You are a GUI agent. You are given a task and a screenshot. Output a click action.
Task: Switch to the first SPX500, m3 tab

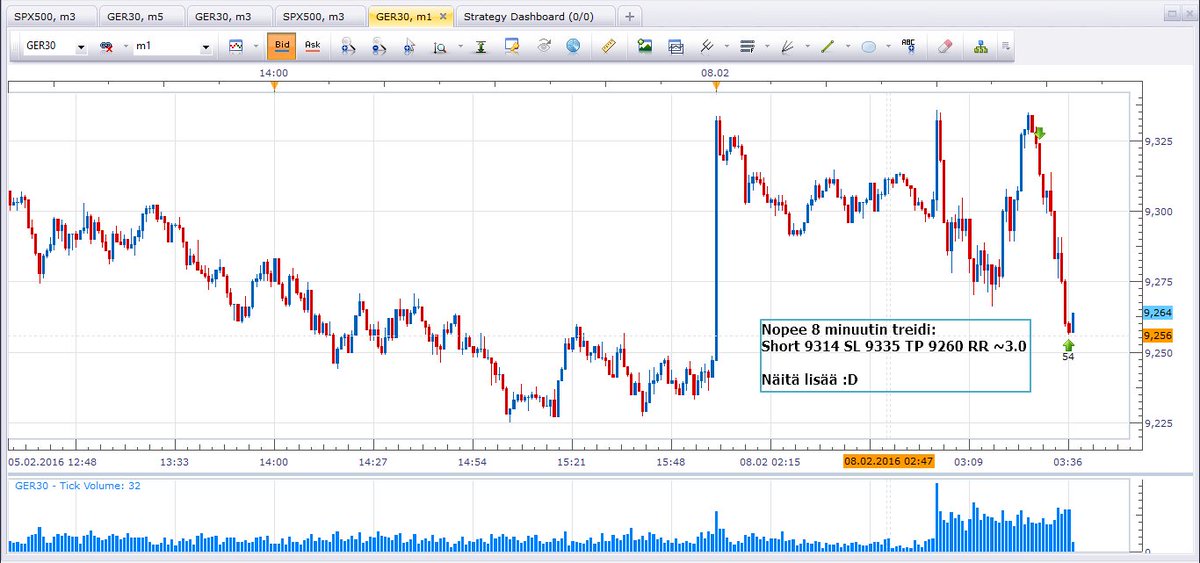click(50, 16)
